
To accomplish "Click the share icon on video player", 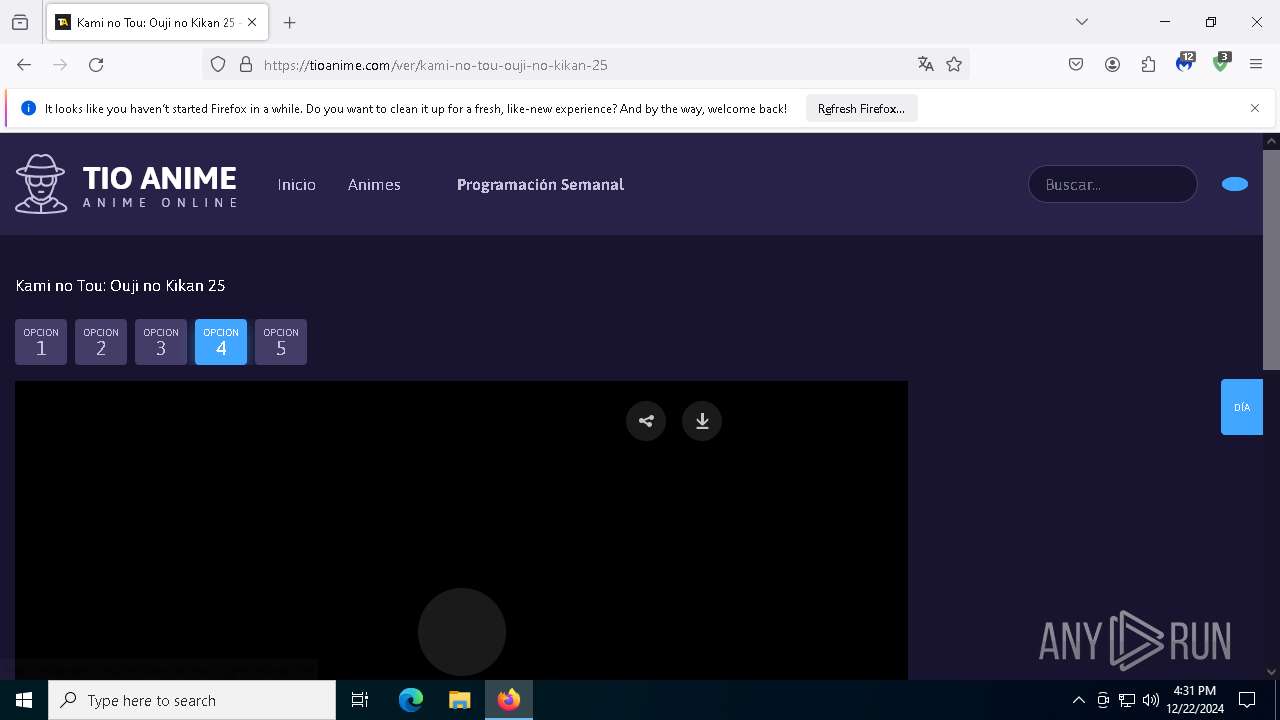I will 646,421.
